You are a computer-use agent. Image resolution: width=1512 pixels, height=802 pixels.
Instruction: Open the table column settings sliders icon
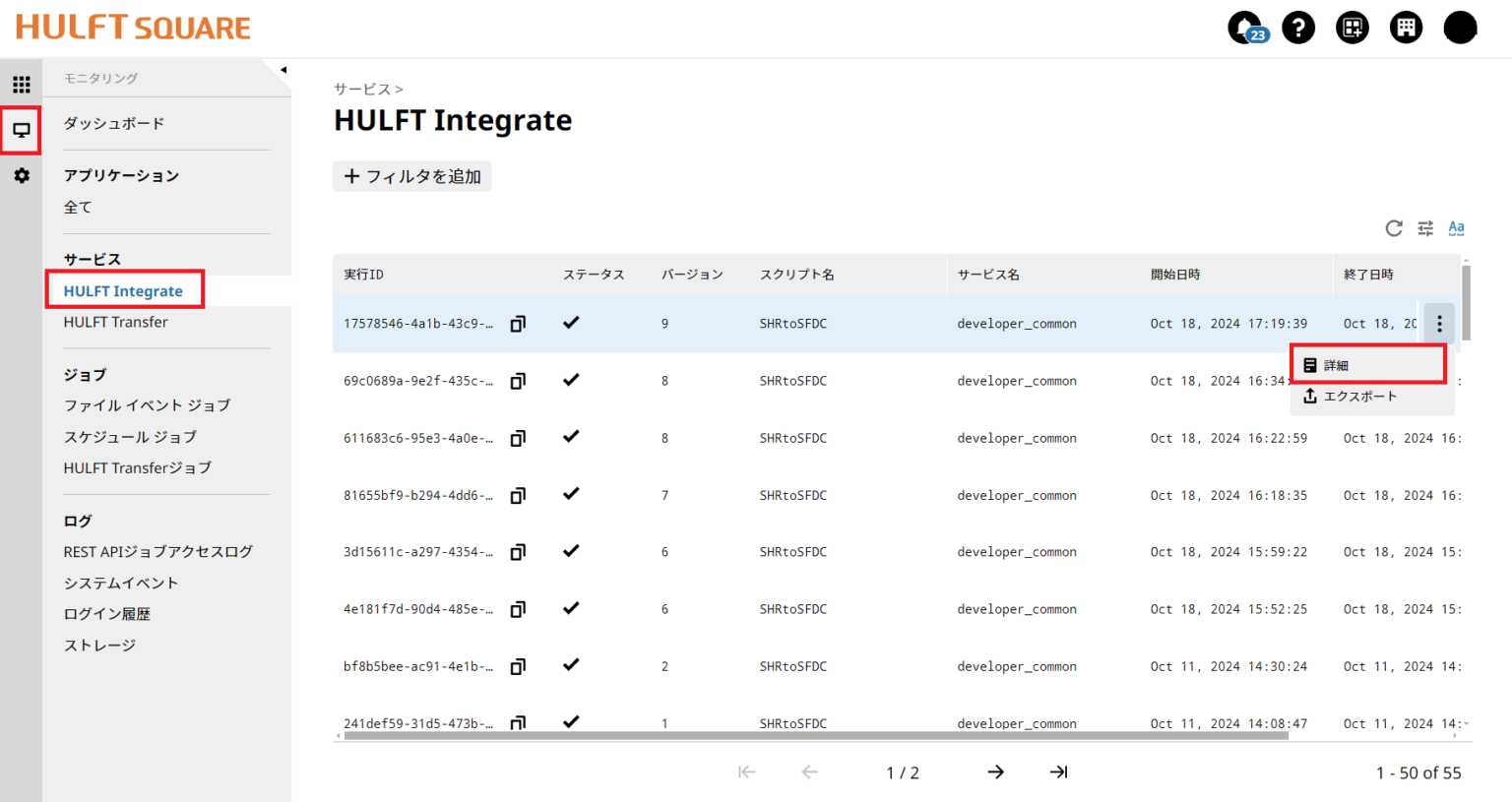(x=1424, y=228)
